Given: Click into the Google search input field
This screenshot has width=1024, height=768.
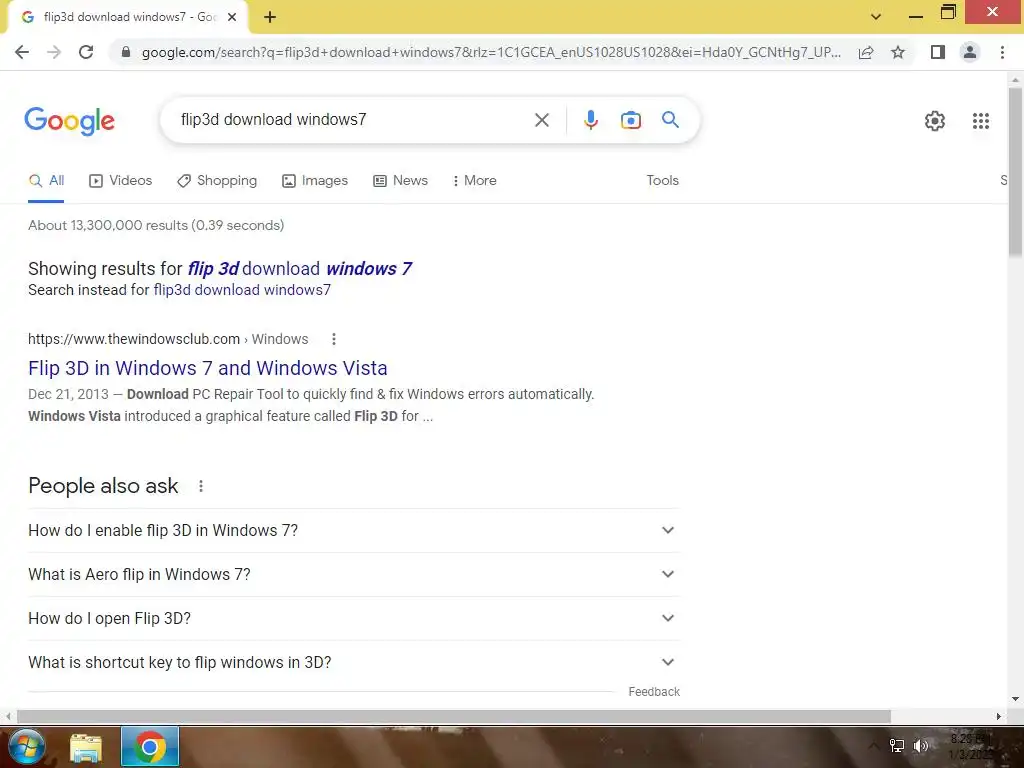Looking at the screenshot, I should (353, 120).
